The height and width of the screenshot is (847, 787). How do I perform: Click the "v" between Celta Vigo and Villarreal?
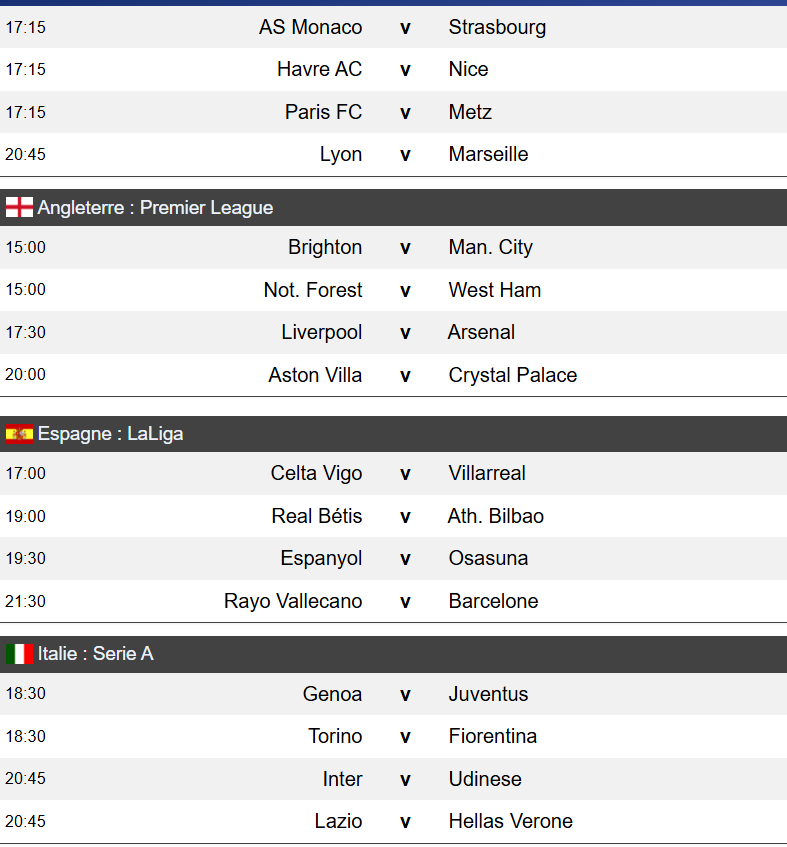[x=405, y=473]
